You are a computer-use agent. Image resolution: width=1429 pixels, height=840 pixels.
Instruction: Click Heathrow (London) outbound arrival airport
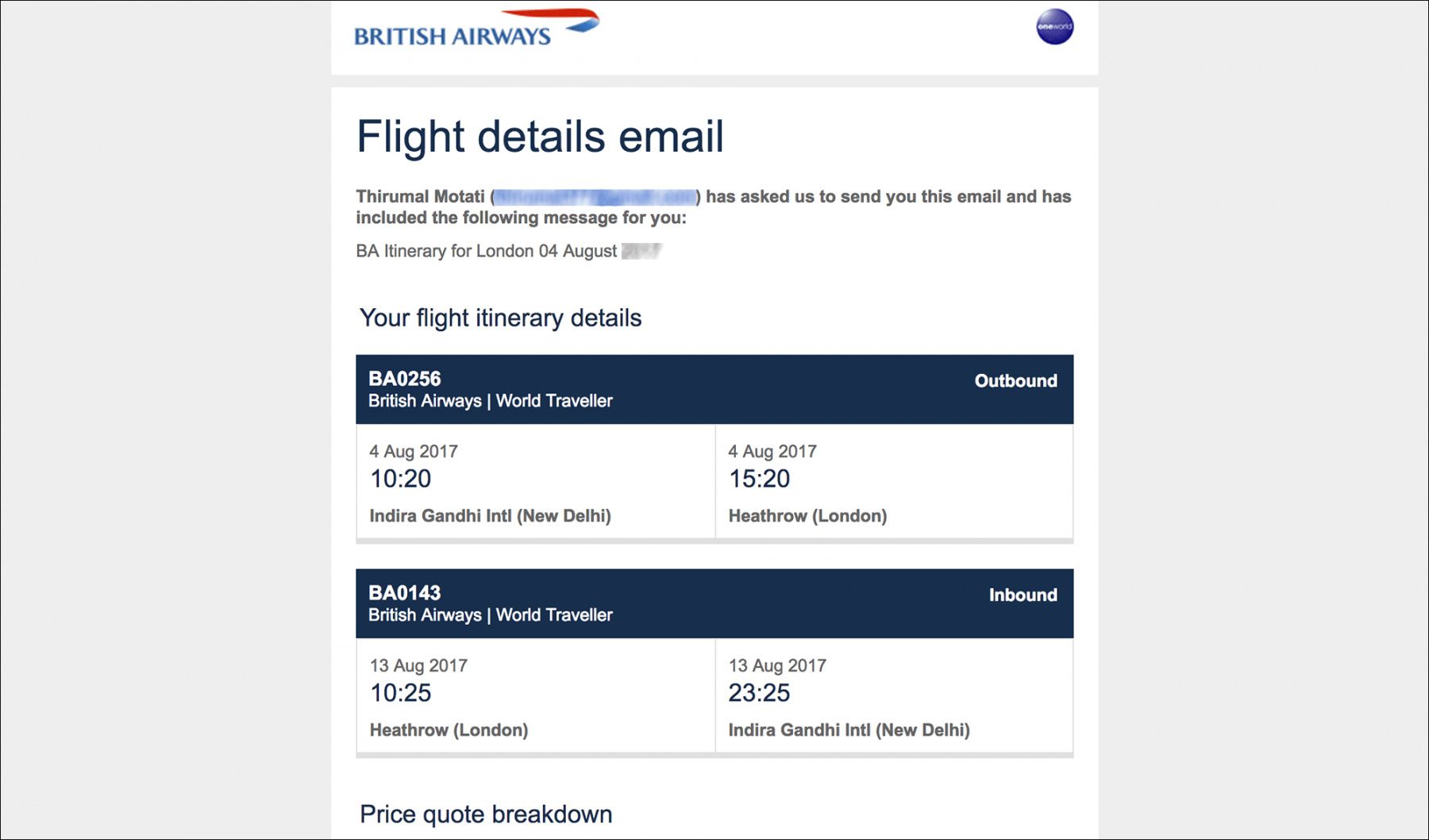(807, 516)
